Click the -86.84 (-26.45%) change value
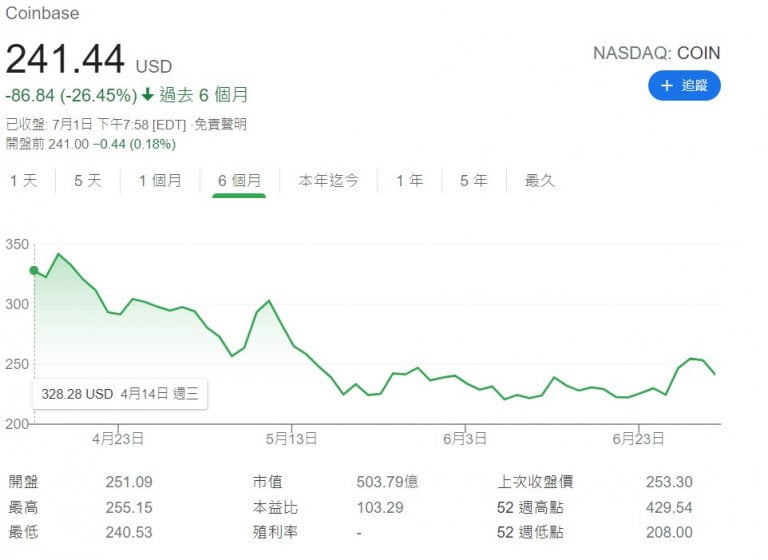The width and height of the screenshot is (768, 560). [72, 95]
